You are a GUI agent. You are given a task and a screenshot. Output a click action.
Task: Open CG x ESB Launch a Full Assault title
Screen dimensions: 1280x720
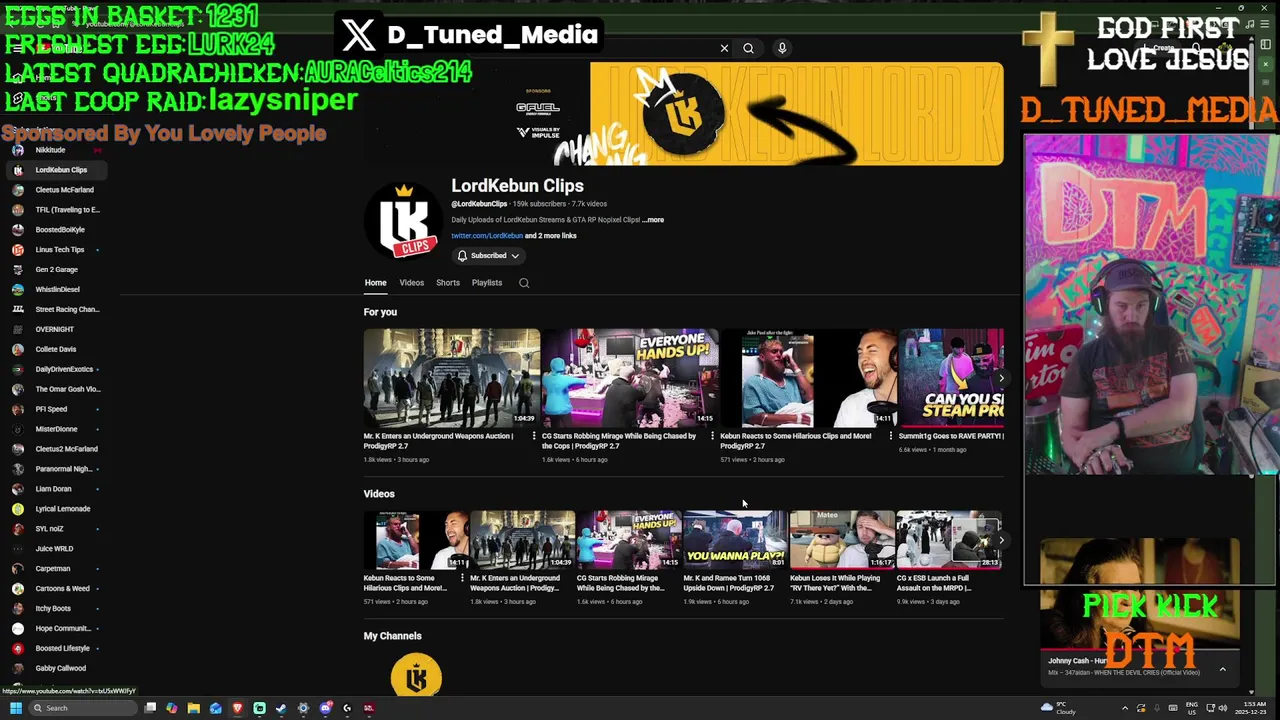tap(934, 583)
